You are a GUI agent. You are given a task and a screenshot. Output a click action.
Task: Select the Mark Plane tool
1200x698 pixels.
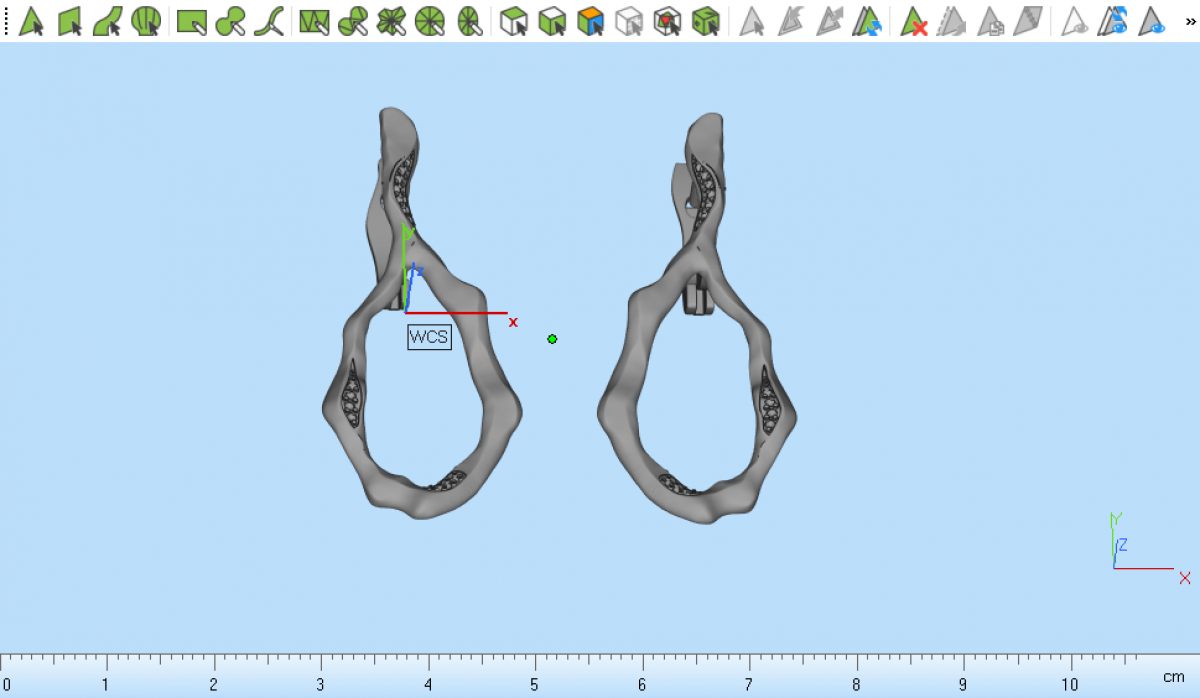tap(69, 21)
